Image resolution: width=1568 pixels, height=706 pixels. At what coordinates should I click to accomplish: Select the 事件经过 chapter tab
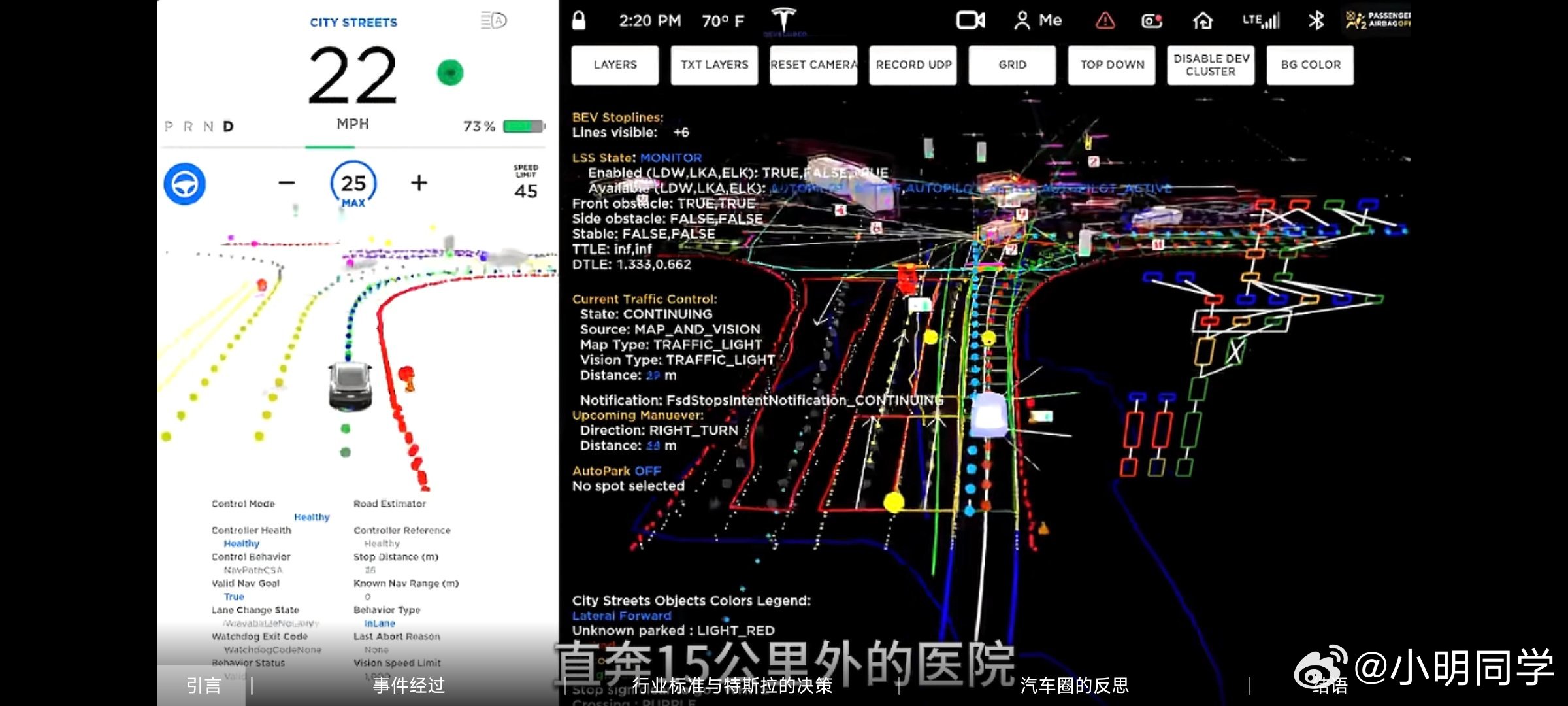408,685
